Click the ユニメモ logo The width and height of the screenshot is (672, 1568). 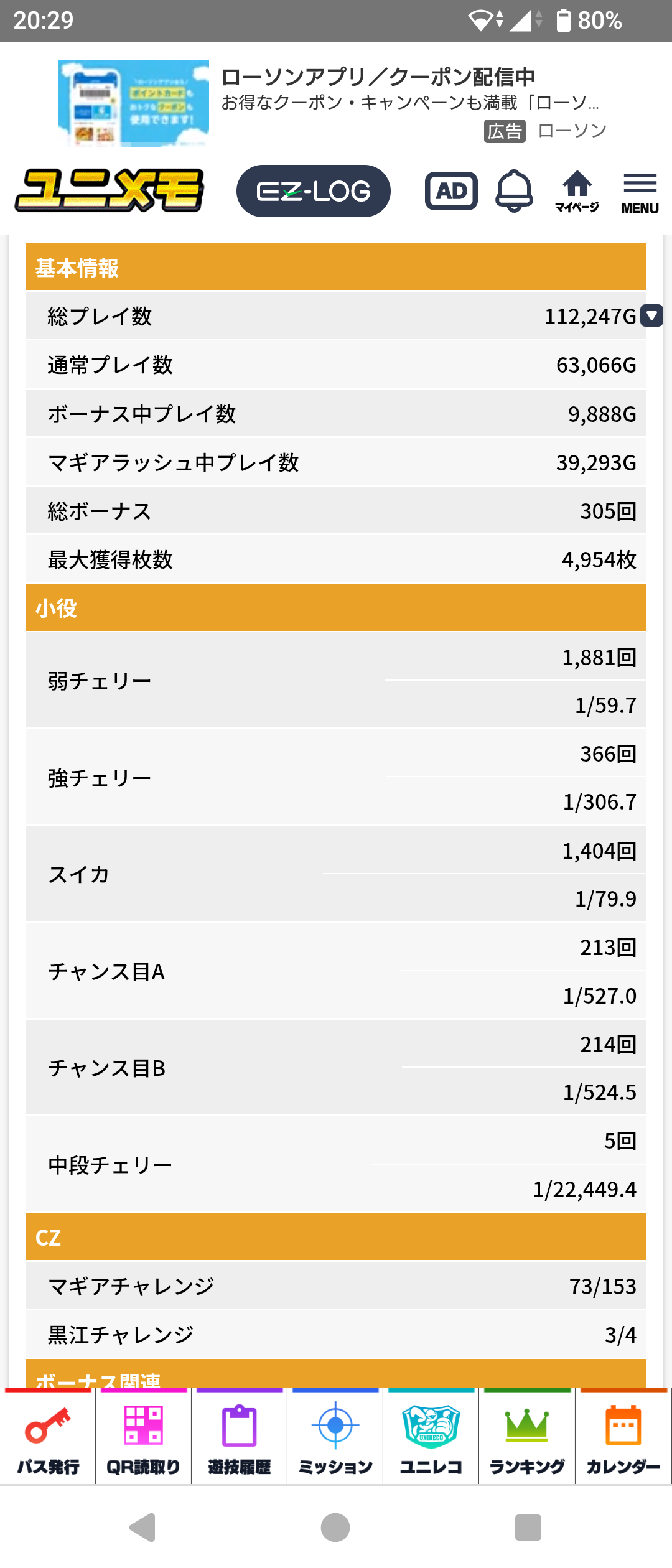[110, 190]
